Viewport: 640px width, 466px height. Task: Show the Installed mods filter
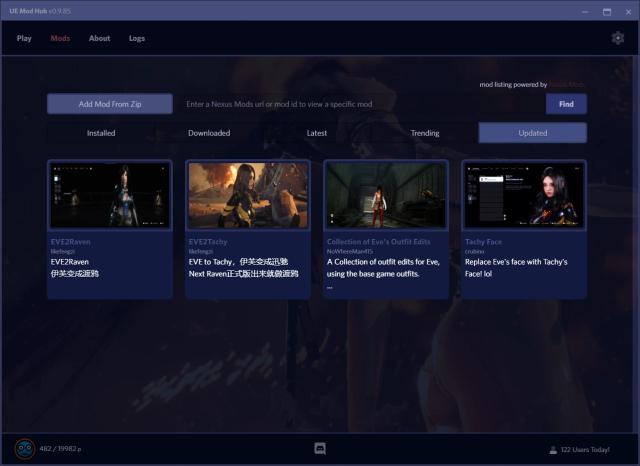point(101,133)
